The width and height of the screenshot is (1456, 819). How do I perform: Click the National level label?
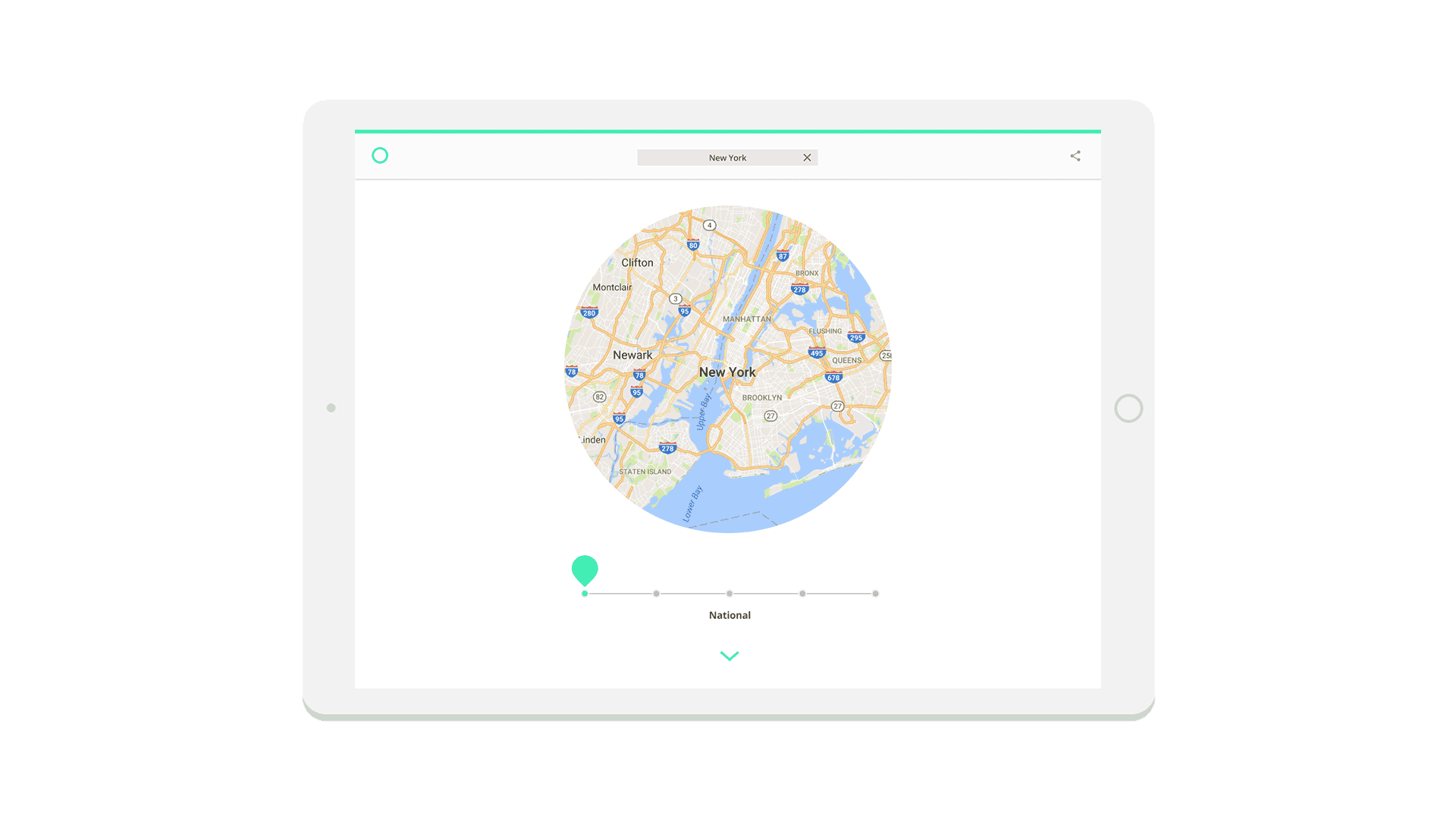click(730, 615)
